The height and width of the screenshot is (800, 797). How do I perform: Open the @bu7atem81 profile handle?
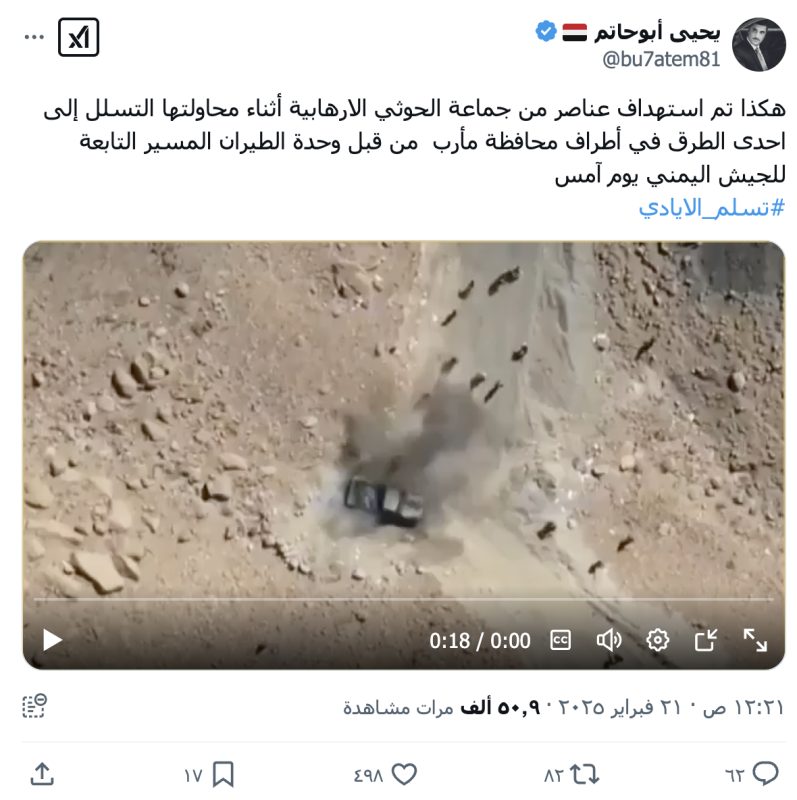click(x=661, y=59)
